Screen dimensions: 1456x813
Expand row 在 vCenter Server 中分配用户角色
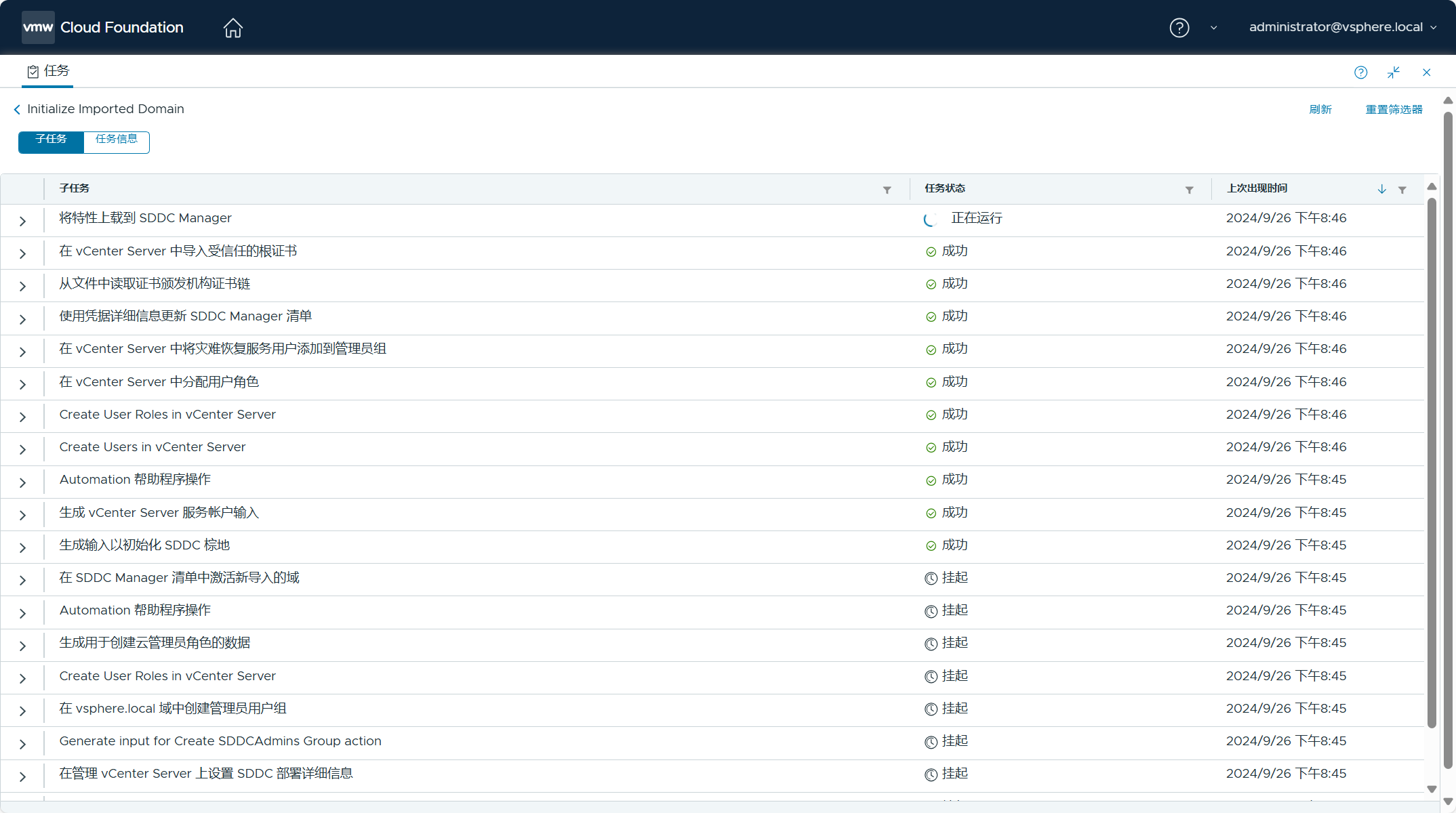pyautogui.click(x=22, y=385)
